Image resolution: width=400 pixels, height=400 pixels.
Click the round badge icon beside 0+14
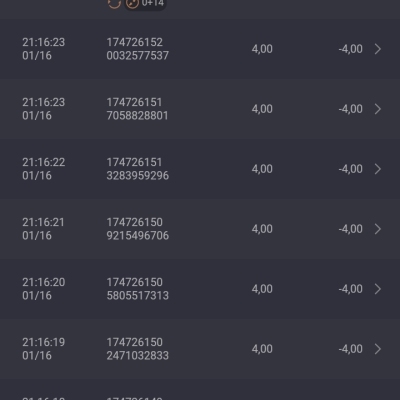[x=132, y=3]
